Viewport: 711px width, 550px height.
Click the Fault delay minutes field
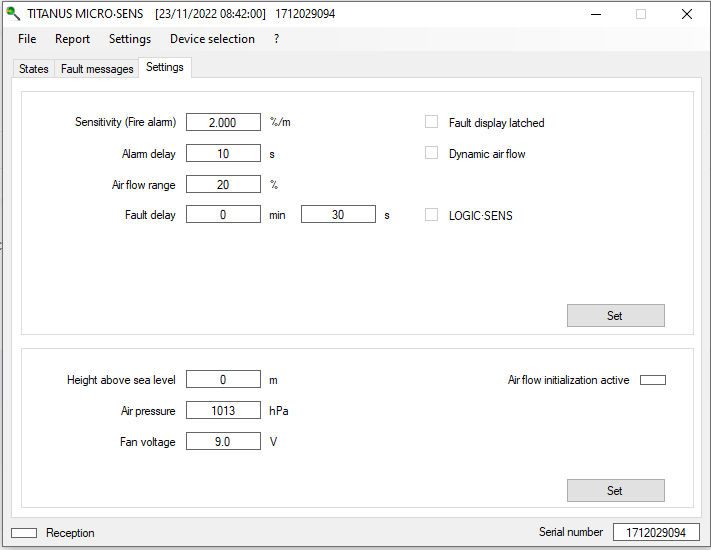coord(223,214)
